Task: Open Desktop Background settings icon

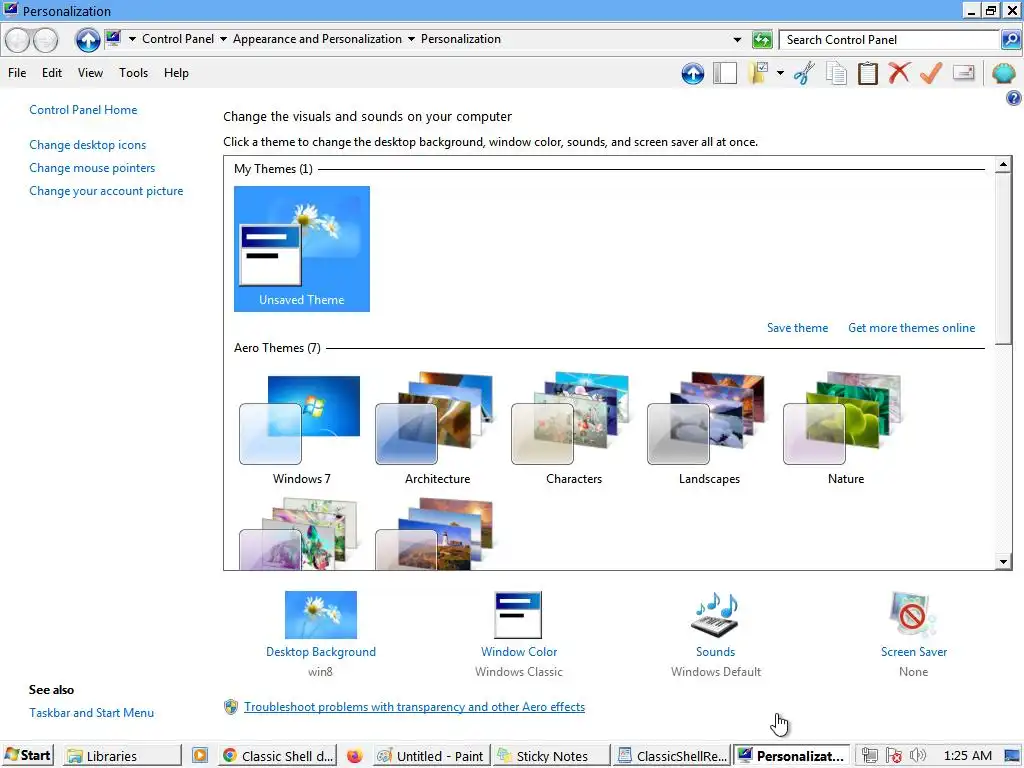Action: (x=321, y=615)
